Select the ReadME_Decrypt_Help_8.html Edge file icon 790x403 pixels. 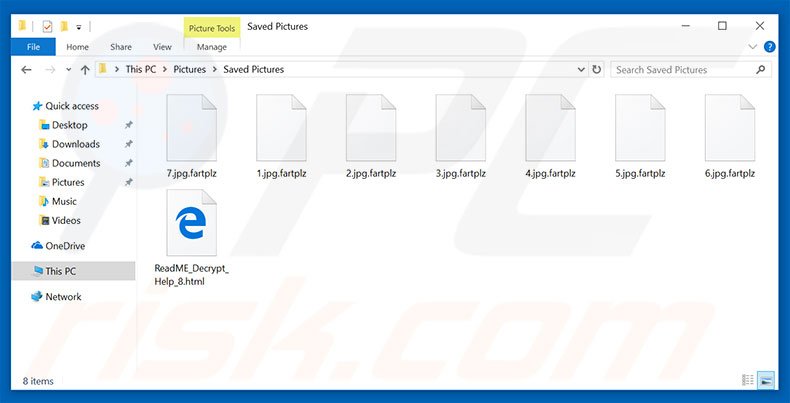191,223
